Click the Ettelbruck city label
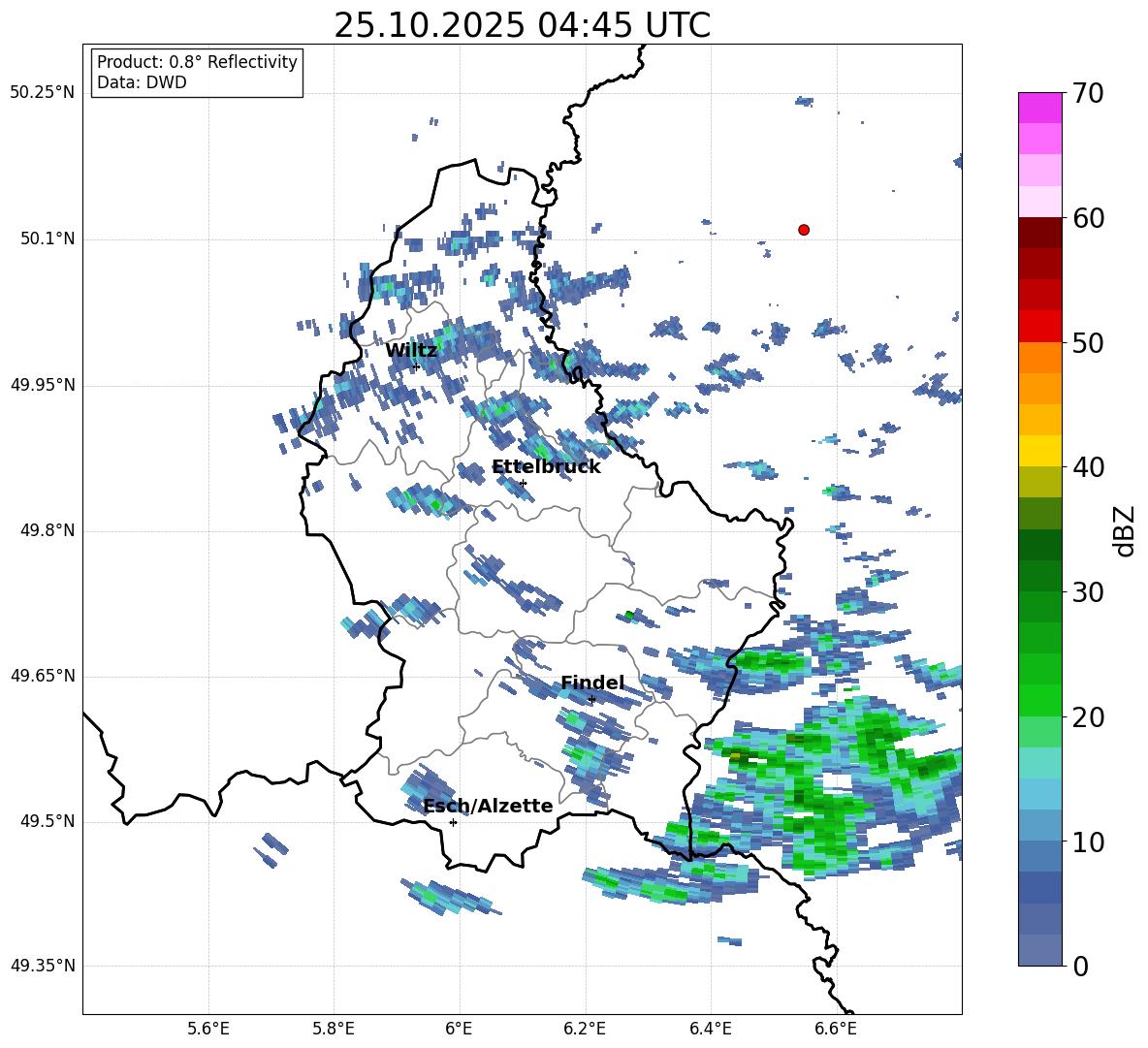This screenshot has height=1048, width=1148. pos(546,467)
